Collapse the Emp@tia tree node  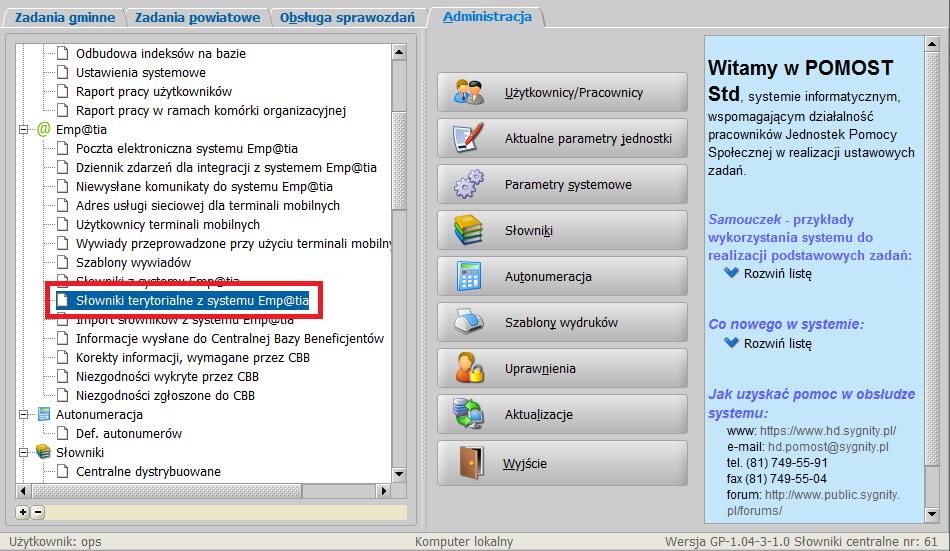tap(24, 129)
